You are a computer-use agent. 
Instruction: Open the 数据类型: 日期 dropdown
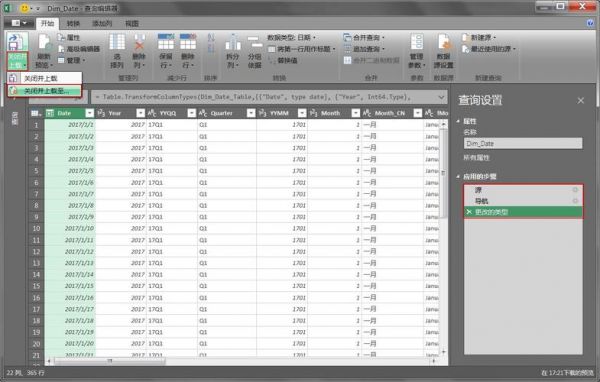(291, 38)
